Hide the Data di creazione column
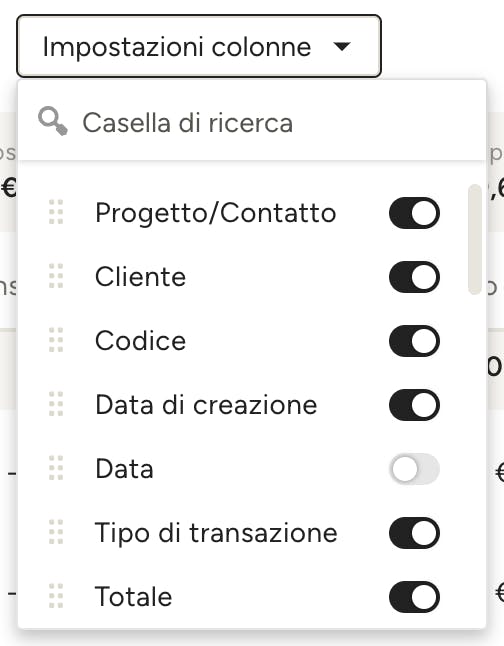The width and height of the screenshot is (504, 646). point(414,405)
